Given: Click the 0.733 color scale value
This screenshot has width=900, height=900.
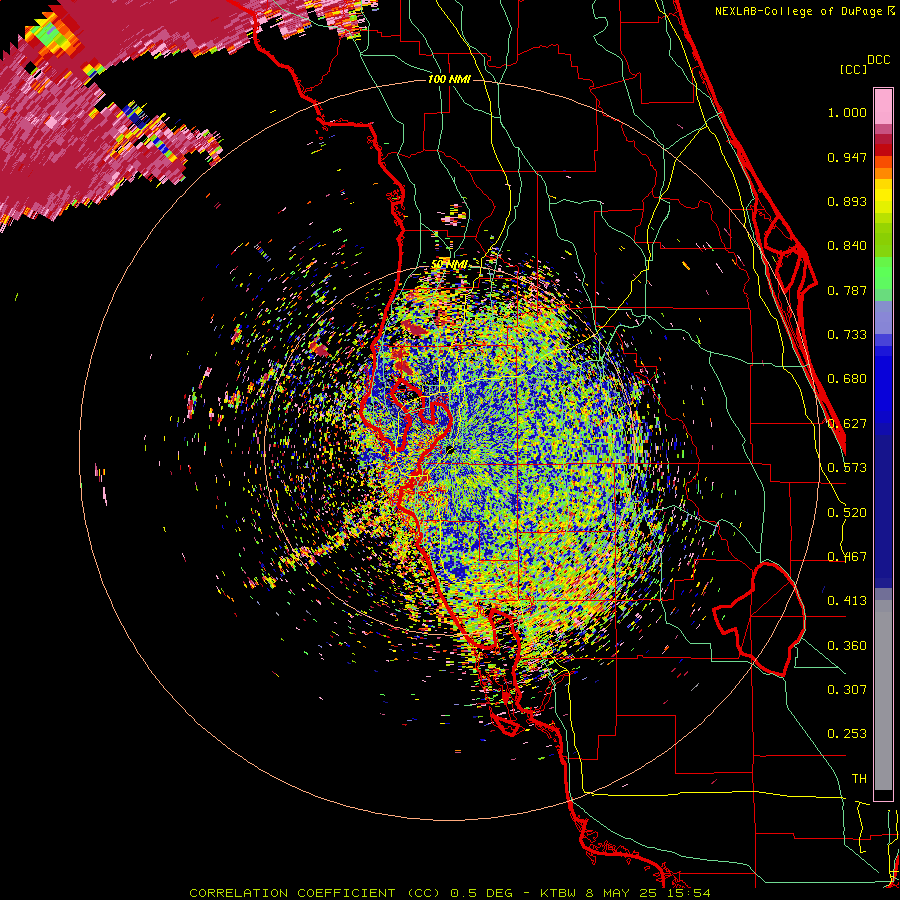Looking at the screenshot, I should (847, 335).
